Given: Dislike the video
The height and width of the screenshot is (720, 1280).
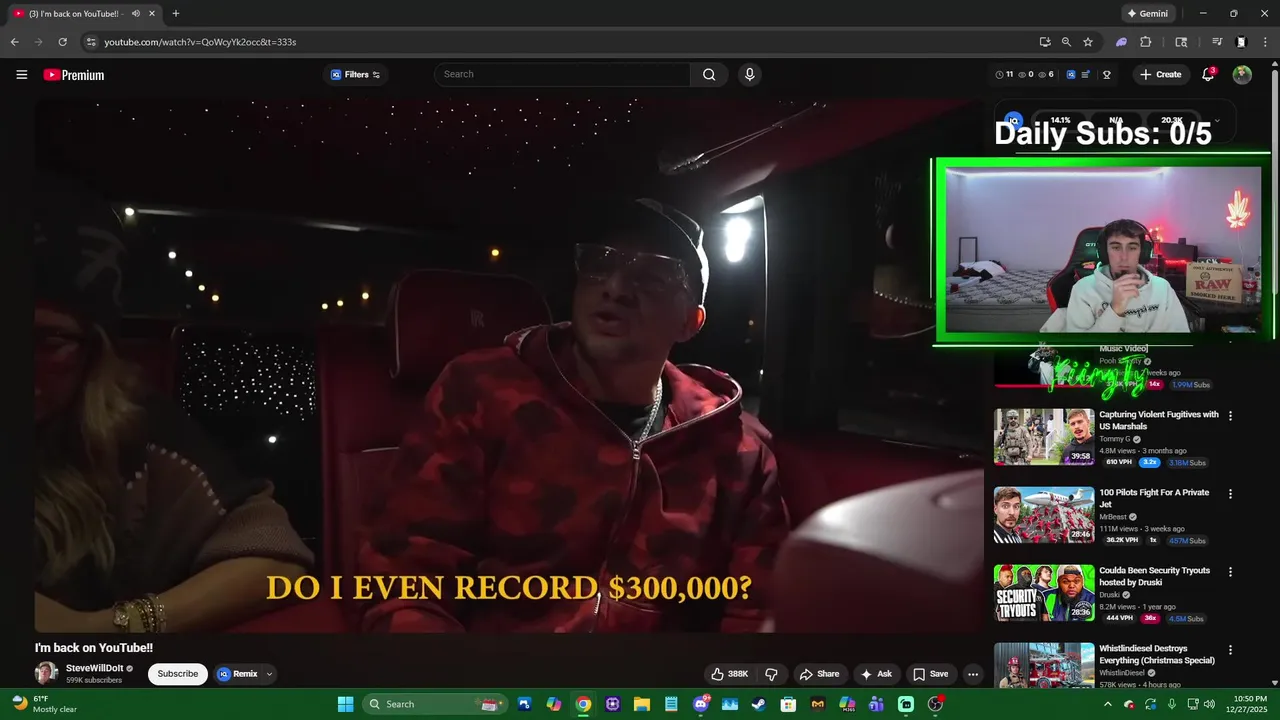Looking at the screenshot, I should click(771, 674).
